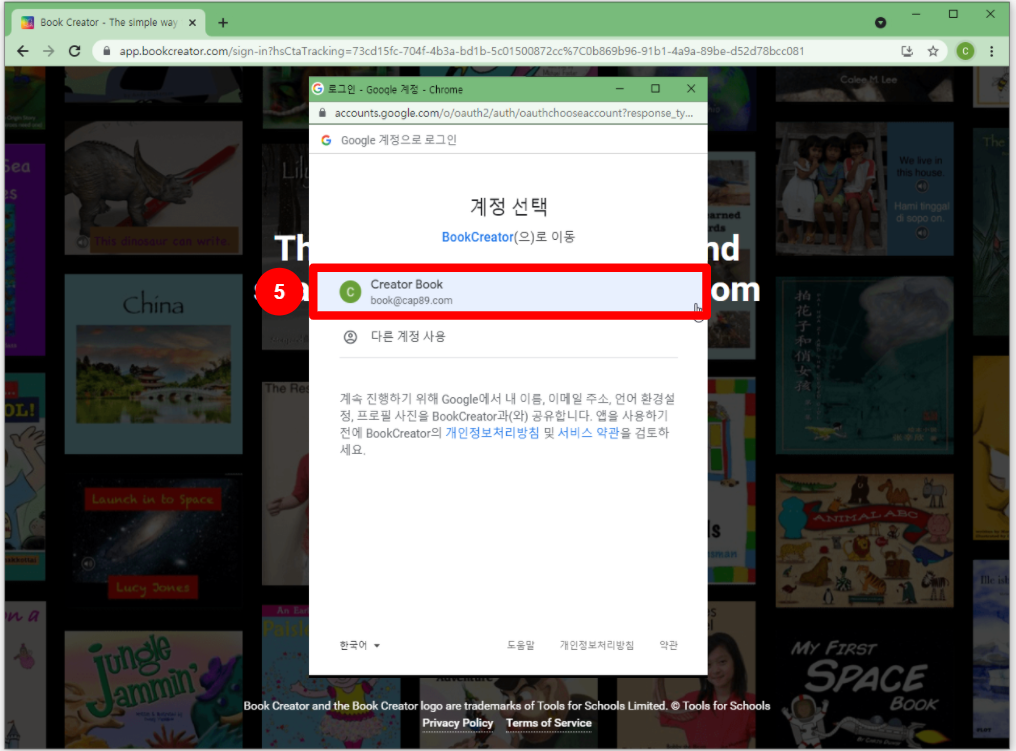Click the main Chrome address bar URL

pyautogui.click(x=461, y=51)
